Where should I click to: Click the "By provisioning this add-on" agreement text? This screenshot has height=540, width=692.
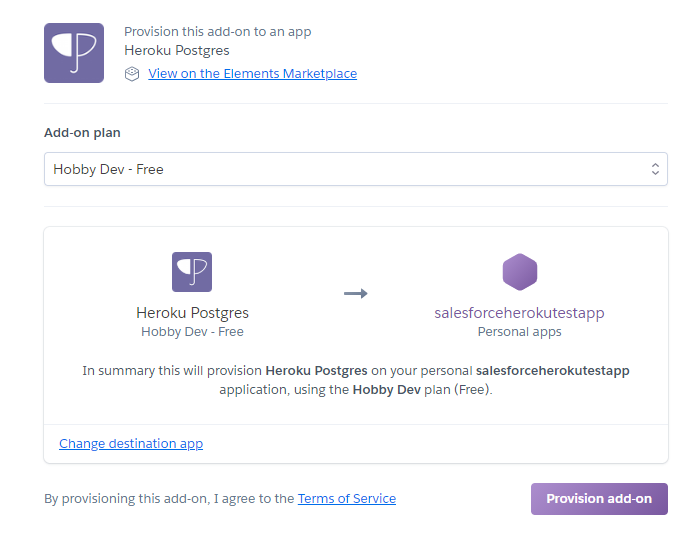click(x=169, y=499)
